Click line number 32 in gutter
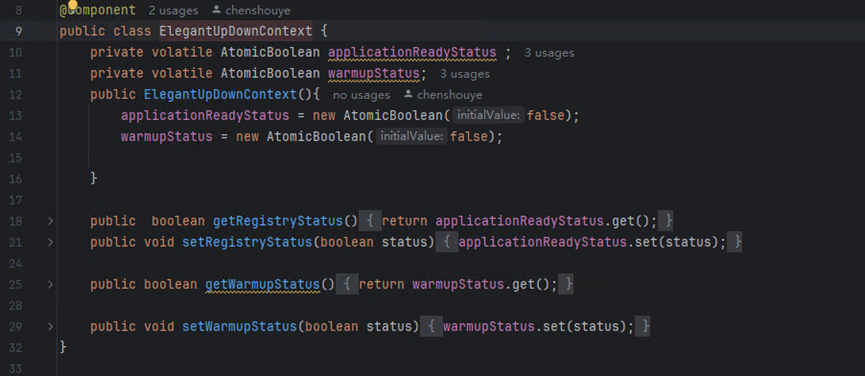The image size is (865, 376). click(x=15, y=348)
